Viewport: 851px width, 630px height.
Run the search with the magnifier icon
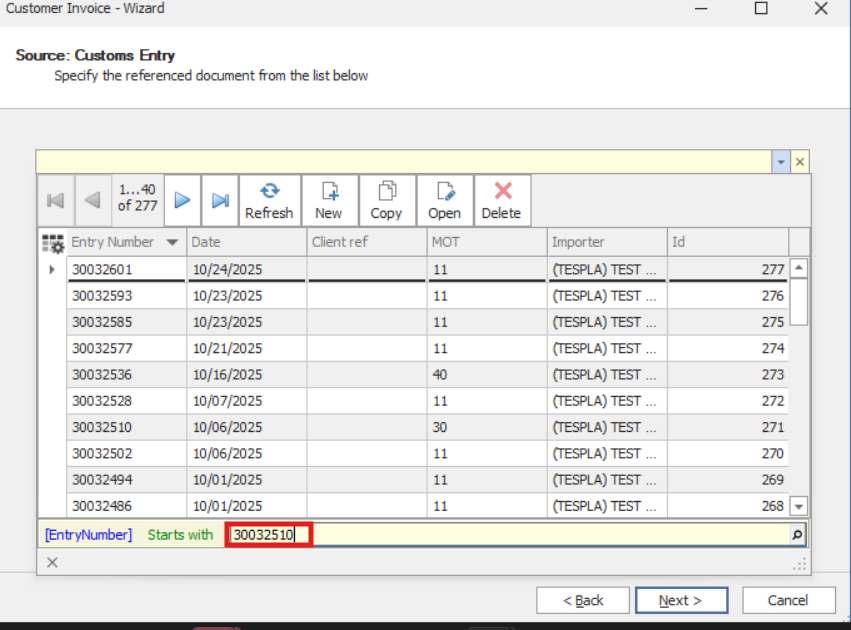click(x=797, y=534)
